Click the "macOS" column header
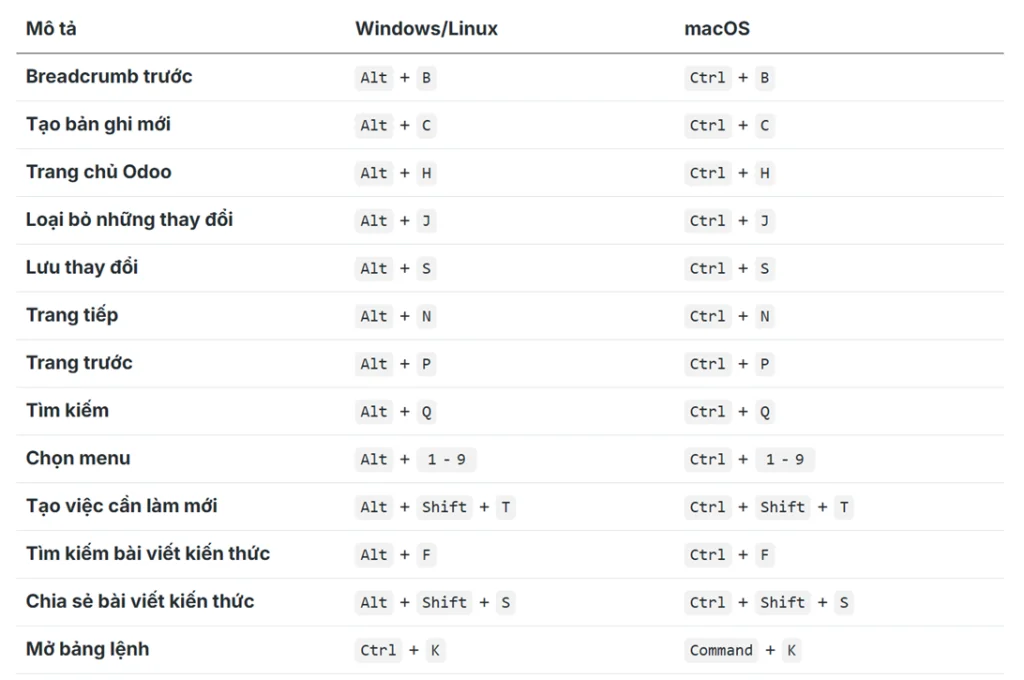 (x=716, y=28)
